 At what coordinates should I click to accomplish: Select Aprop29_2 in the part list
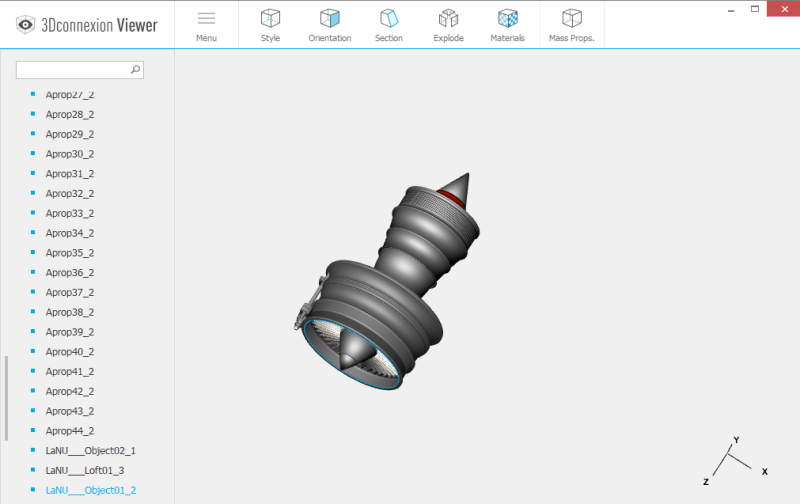coord(70,134)
